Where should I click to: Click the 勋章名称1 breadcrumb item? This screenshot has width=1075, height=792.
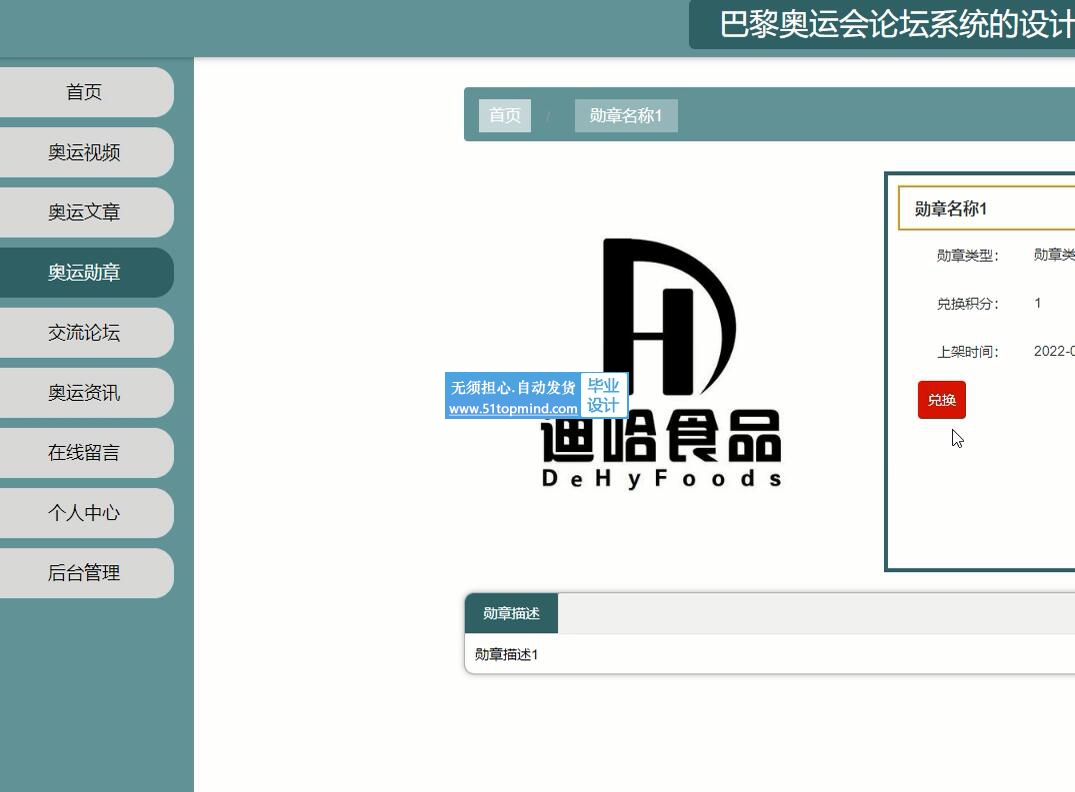(626, 115)
